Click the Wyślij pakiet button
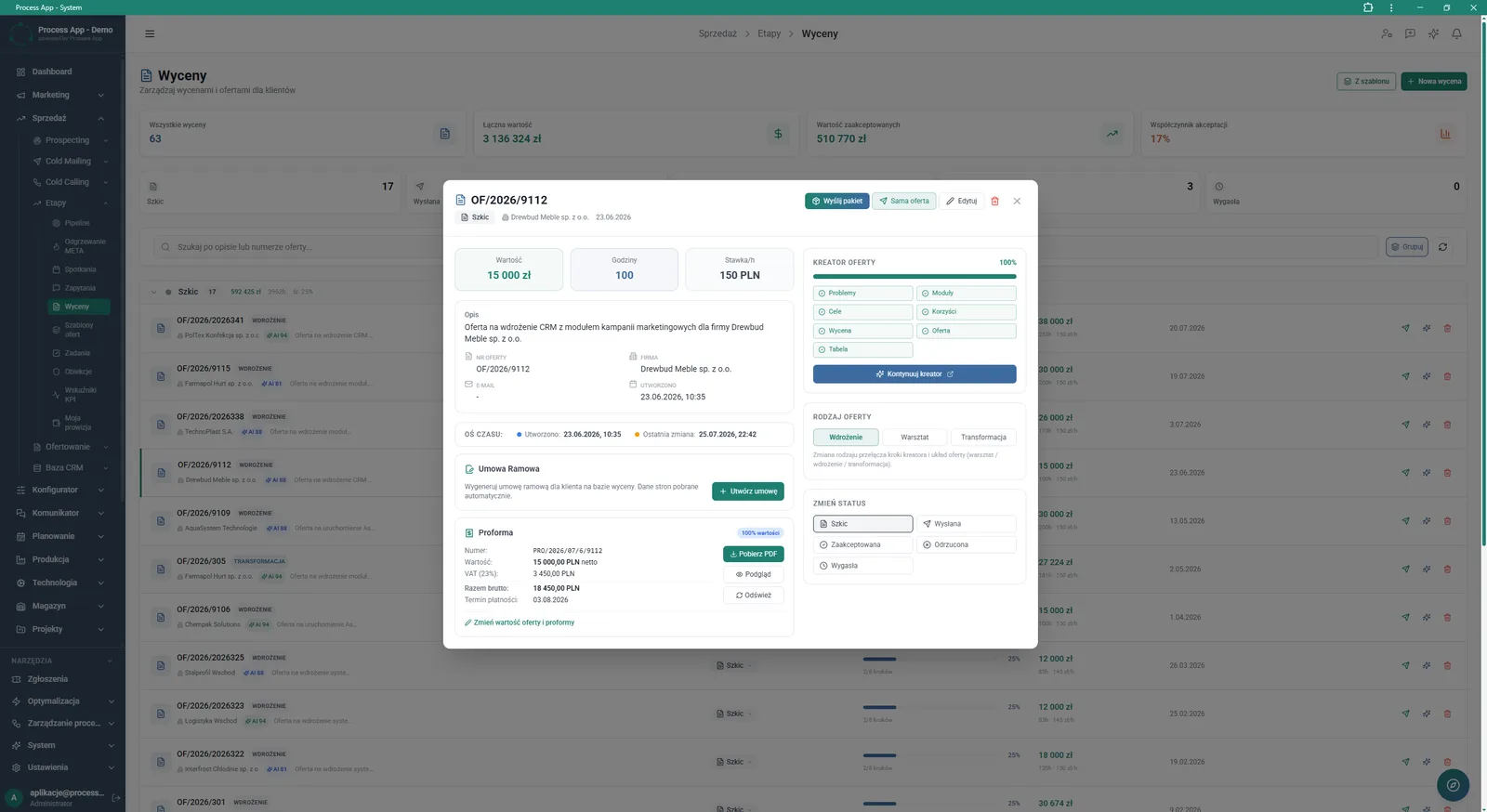Screen dimensions: 1487x812 pyautogui.click(x=837, y=201)
